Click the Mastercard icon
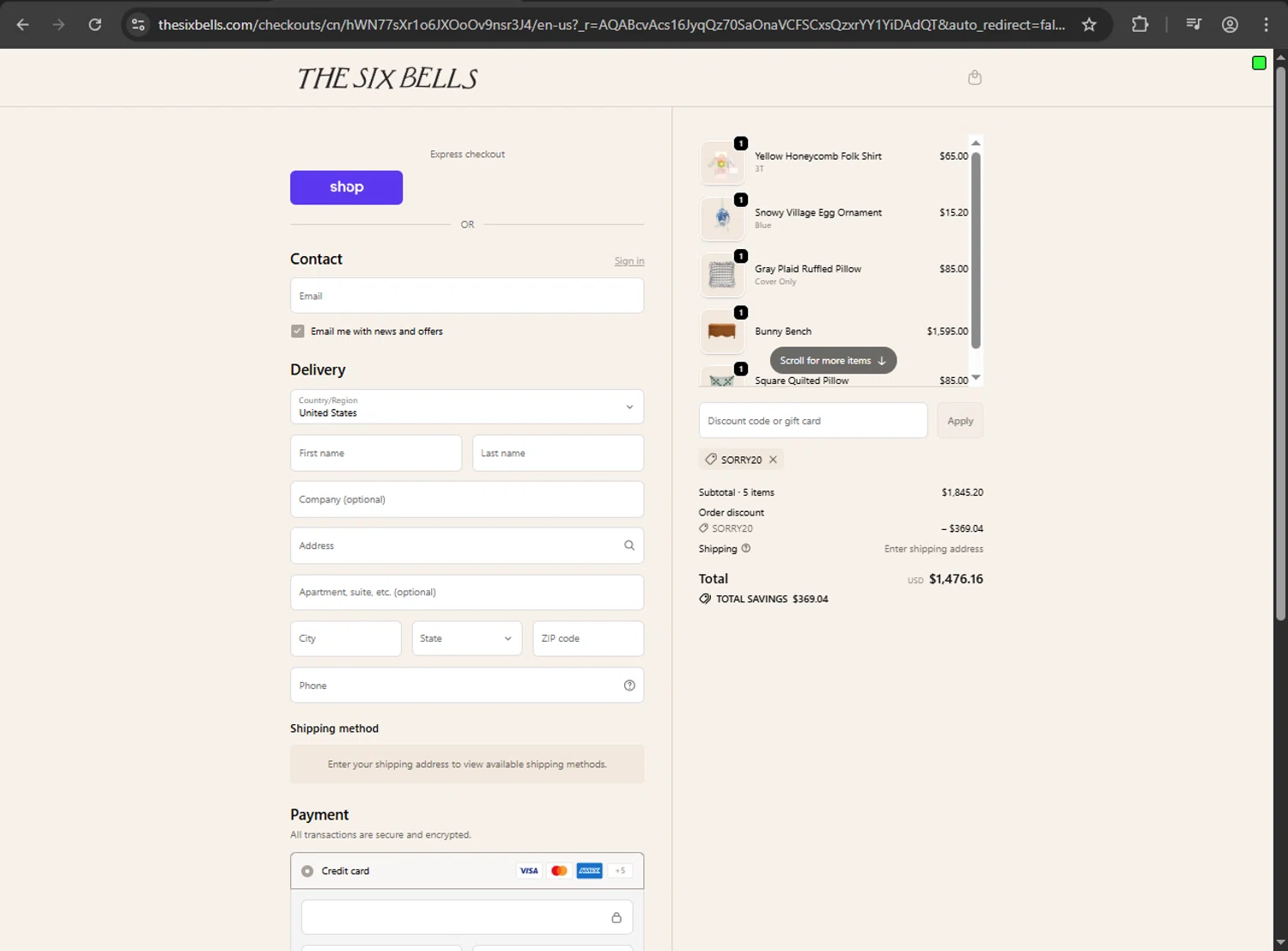This screenshot has width=1288, height=951. pyautogui.click(x=559, y=871)
